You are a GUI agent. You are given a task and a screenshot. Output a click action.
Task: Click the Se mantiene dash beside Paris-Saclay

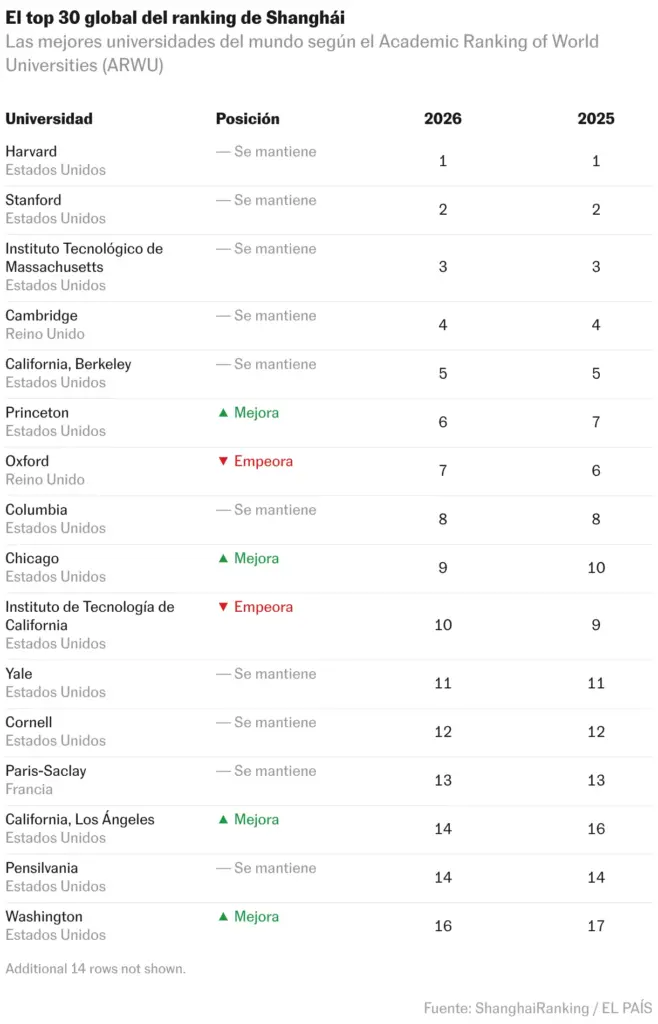point(223,771)
